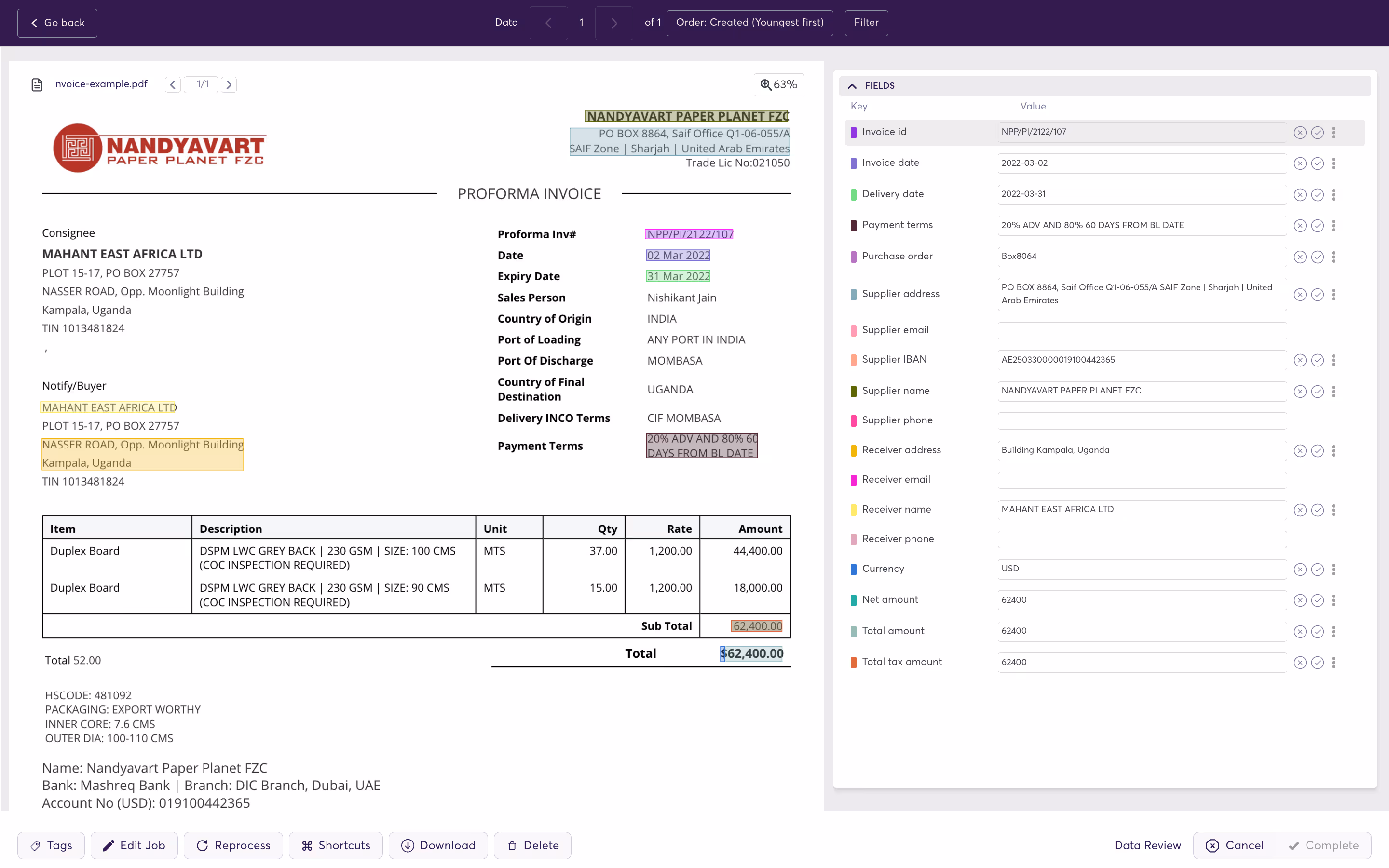The height and width of the screenshot is (868, 1389).
Task: Reject the Purchase order value
Action: point(1300,257)
